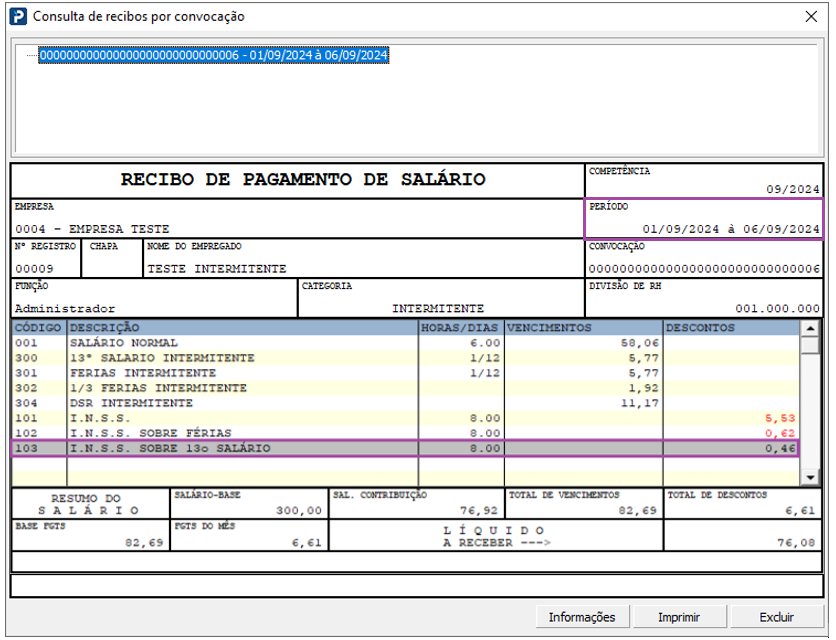
Task: Click the 1,92 vencimentos value
Action: point(644,388)
